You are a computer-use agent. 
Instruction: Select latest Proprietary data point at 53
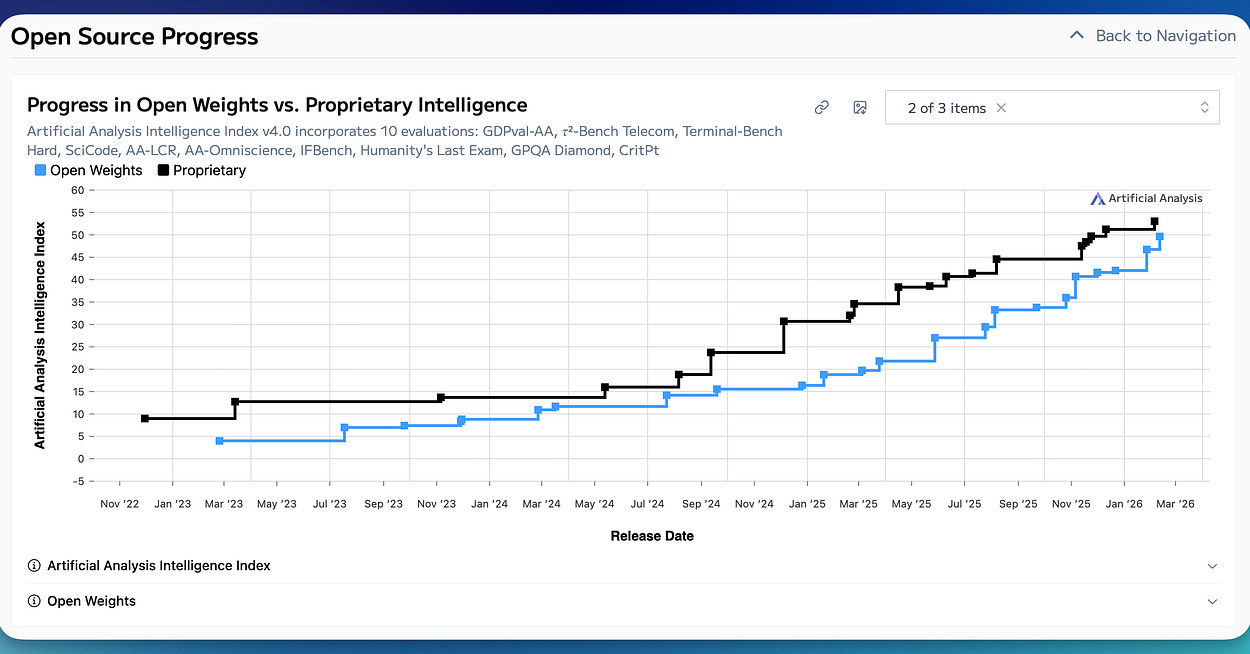(1155, 222)
